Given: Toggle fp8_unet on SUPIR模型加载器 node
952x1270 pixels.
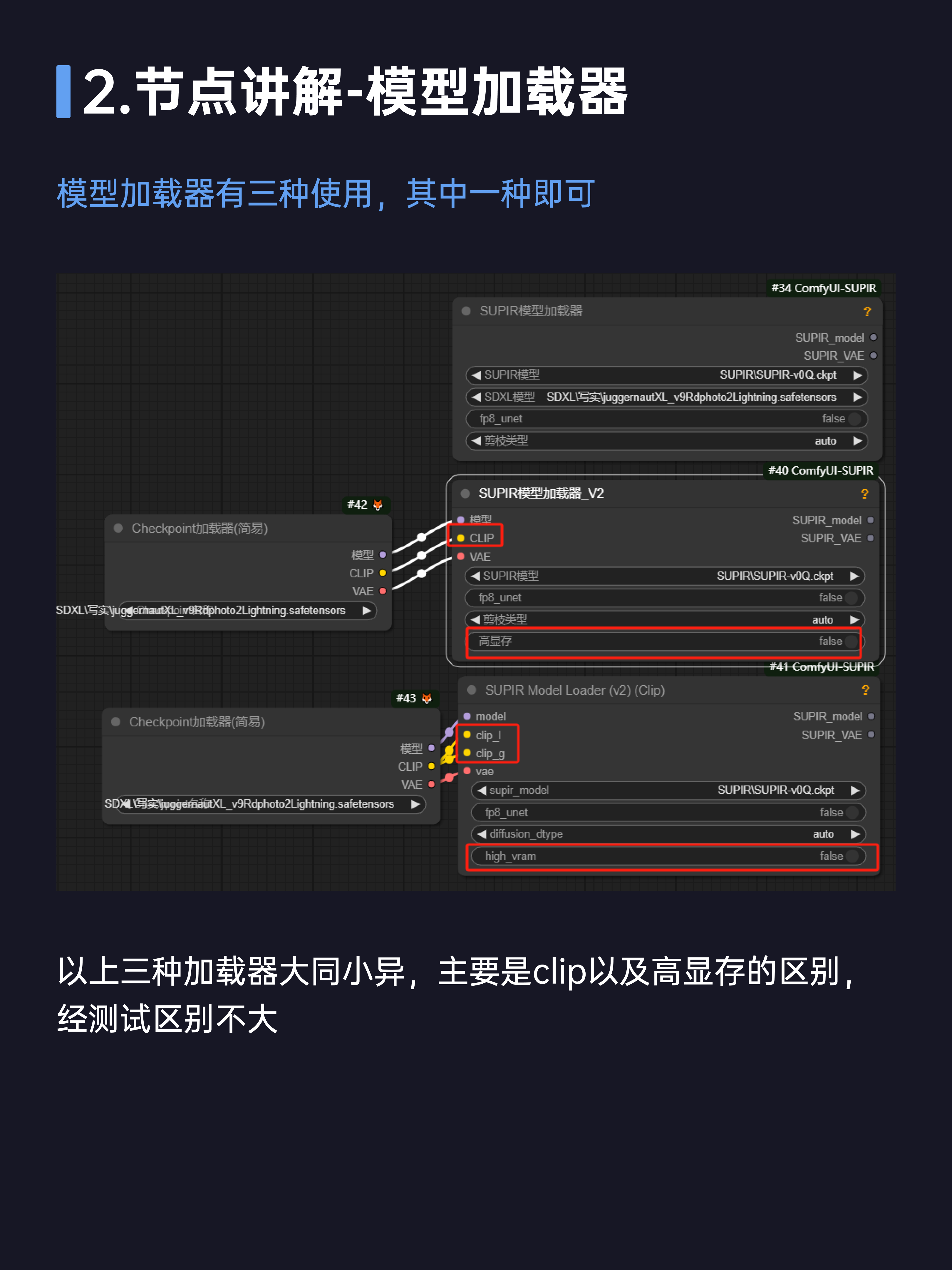Looking at the screenshot, I should click(855, 419).
